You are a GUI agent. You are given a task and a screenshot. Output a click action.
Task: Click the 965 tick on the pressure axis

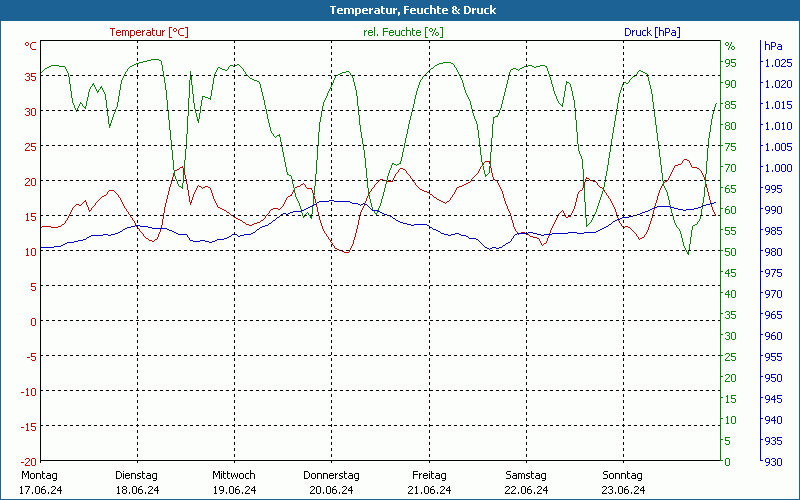tap(773, 315)
